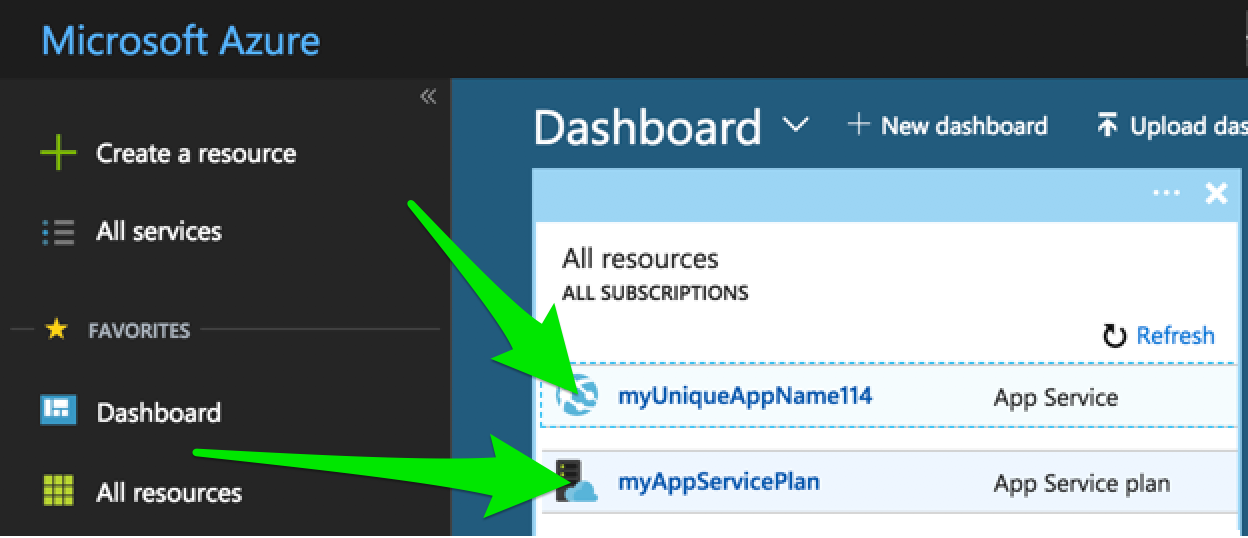Open the myUniqueAppName114 resource link
This screenshot has height=538, width=1248.
point(745,396)
